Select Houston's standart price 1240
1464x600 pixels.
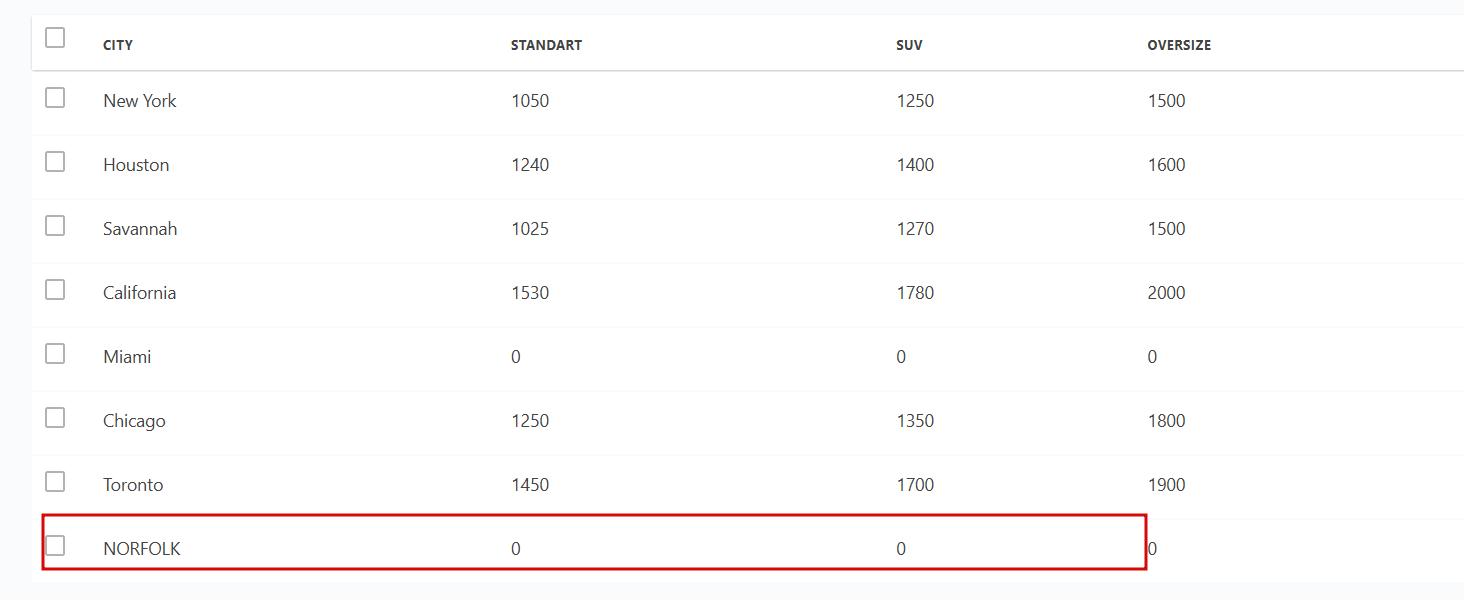click(x=530, y=165)
